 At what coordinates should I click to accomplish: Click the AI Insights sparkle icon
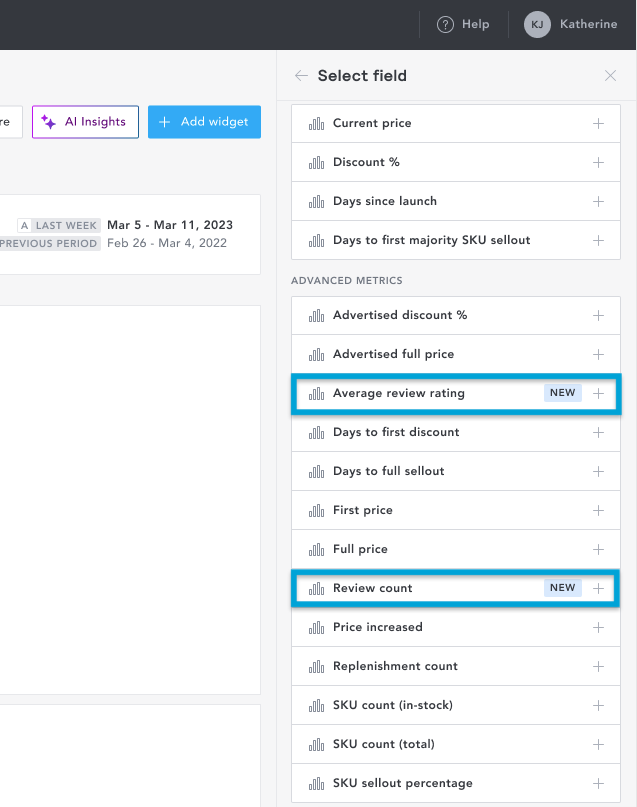click(48, 122)
